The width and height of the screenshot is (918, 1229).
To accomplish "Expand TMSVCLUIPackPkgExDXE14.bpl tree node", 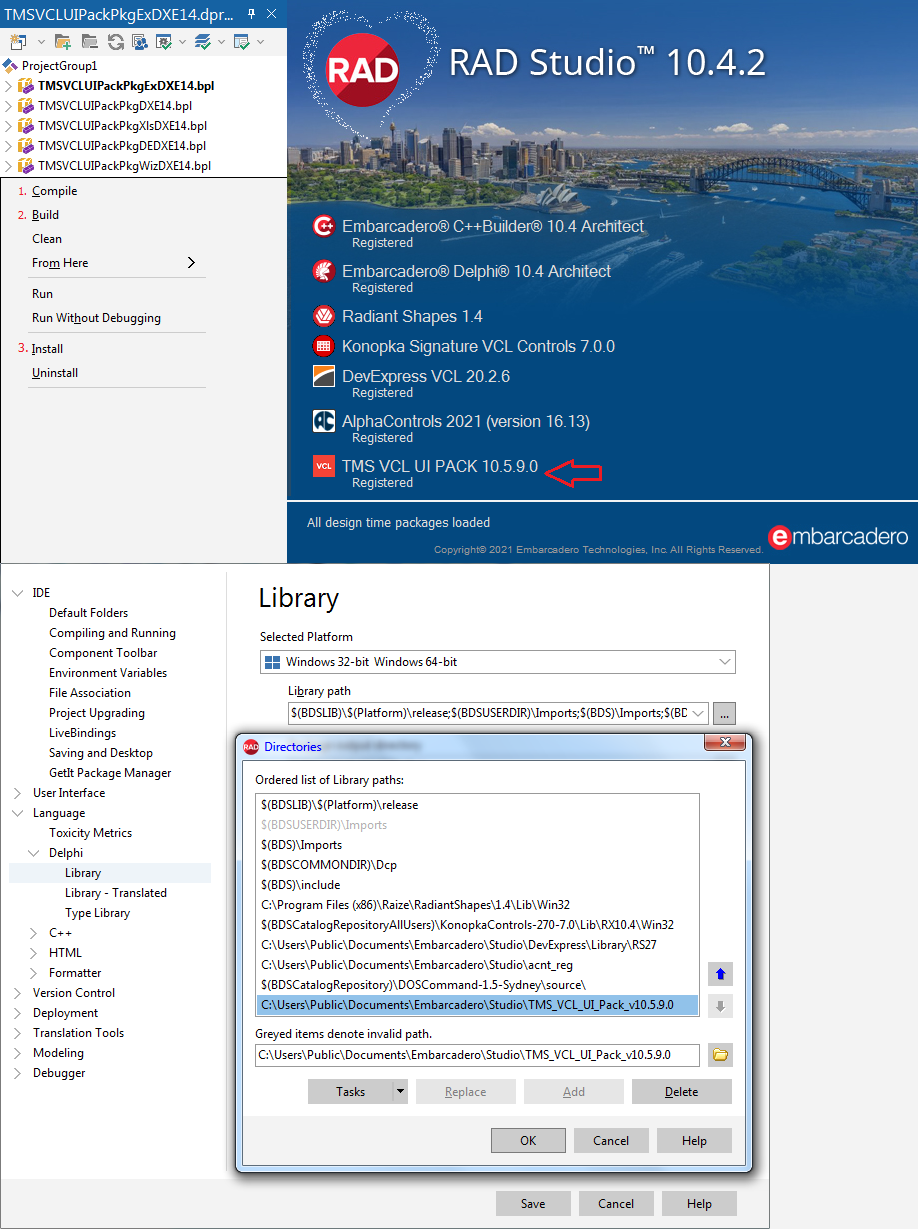I will click(9, 85).
